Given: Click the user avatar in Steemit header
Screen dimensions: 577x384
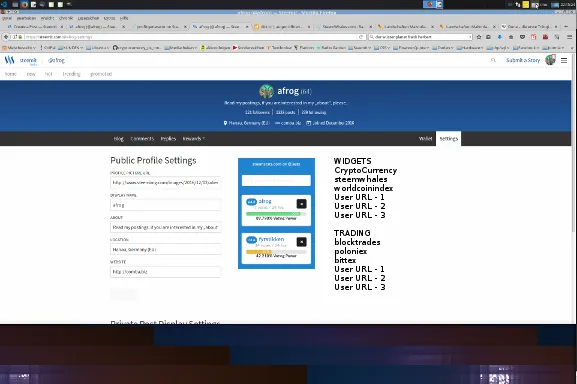Looking at the screenshot, I should click(551, 60).
